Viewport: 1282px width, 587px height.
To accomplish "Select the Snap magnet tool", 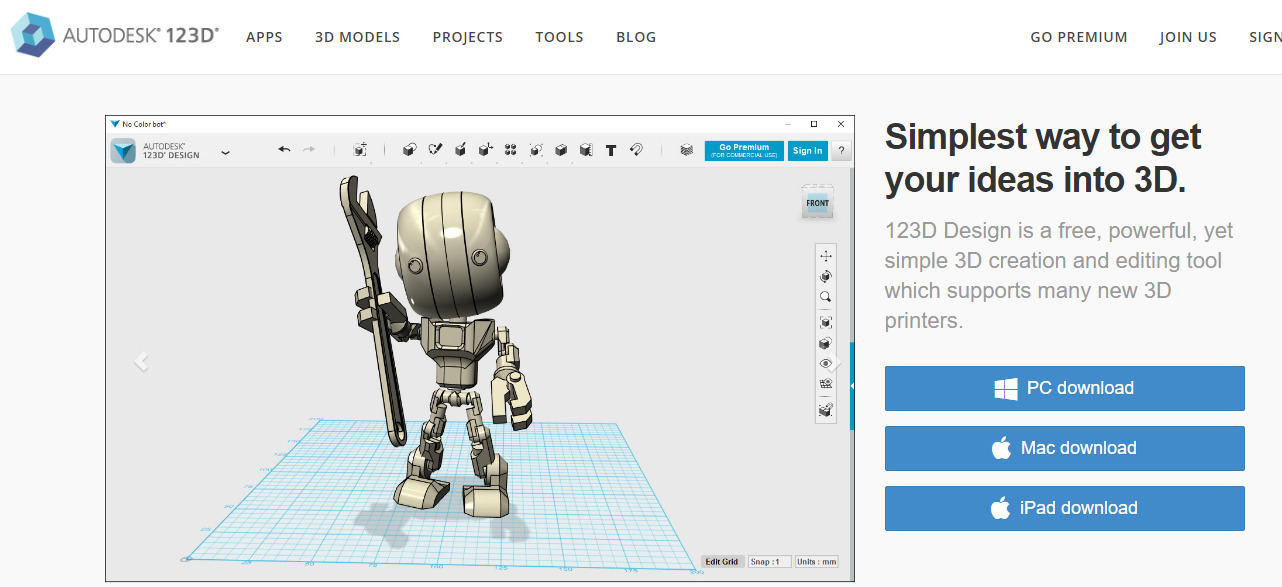I will coord(636,150).
